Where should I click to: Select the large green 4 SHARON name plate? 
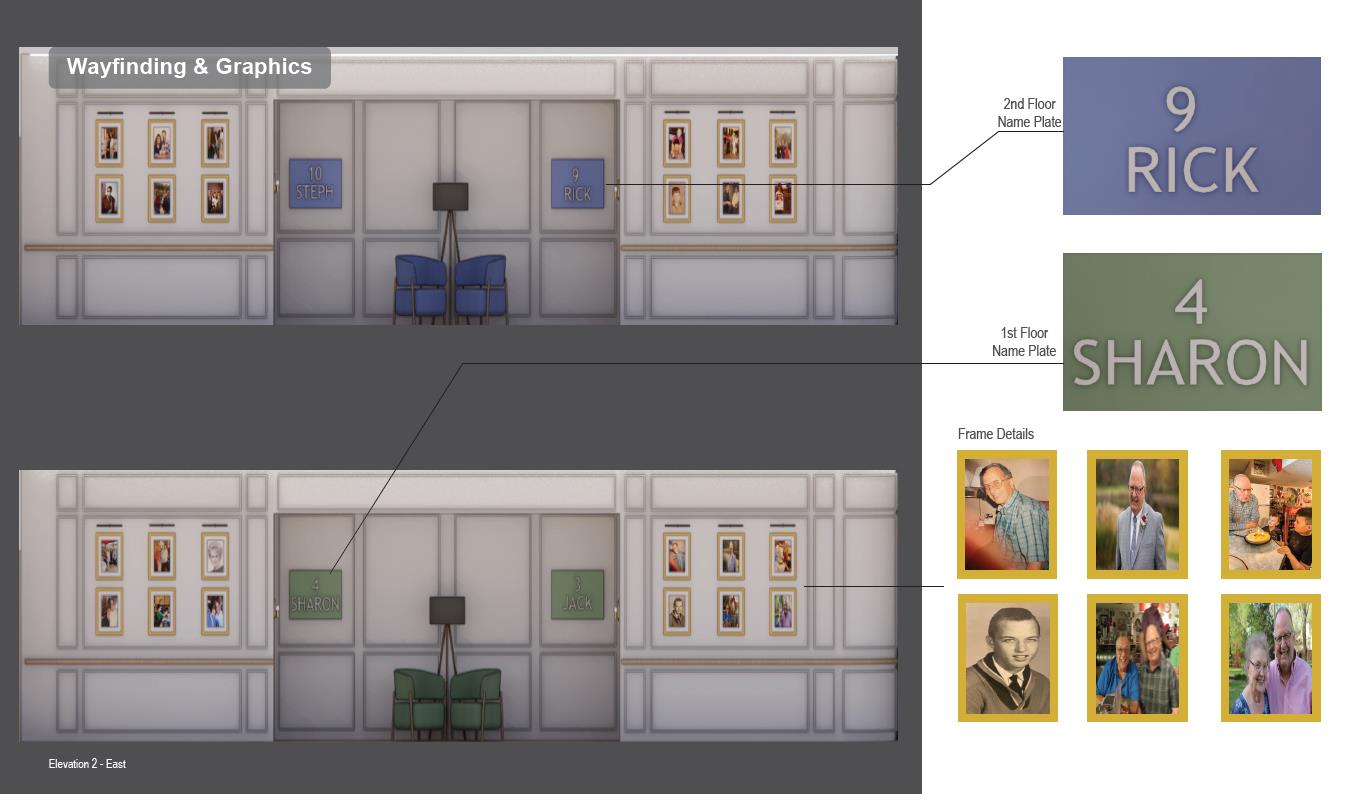pos(1191,332)
